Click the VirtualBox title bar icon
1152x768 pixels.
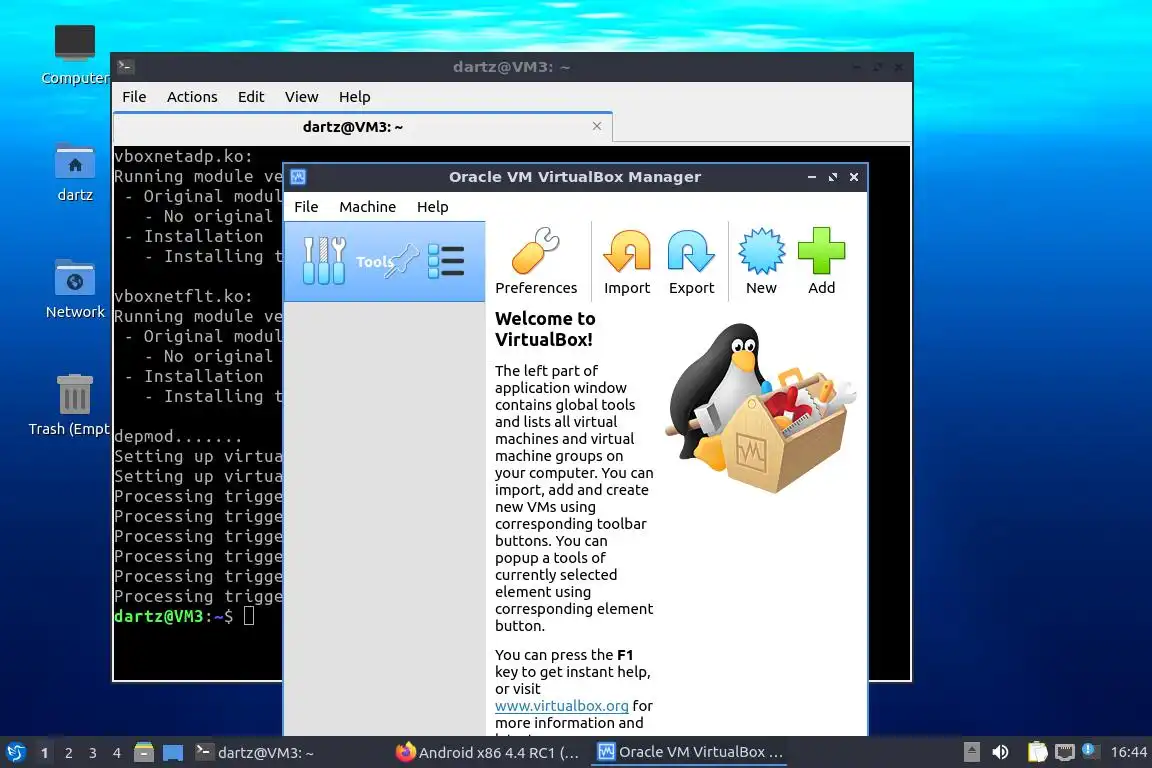(x=298, y=177)
